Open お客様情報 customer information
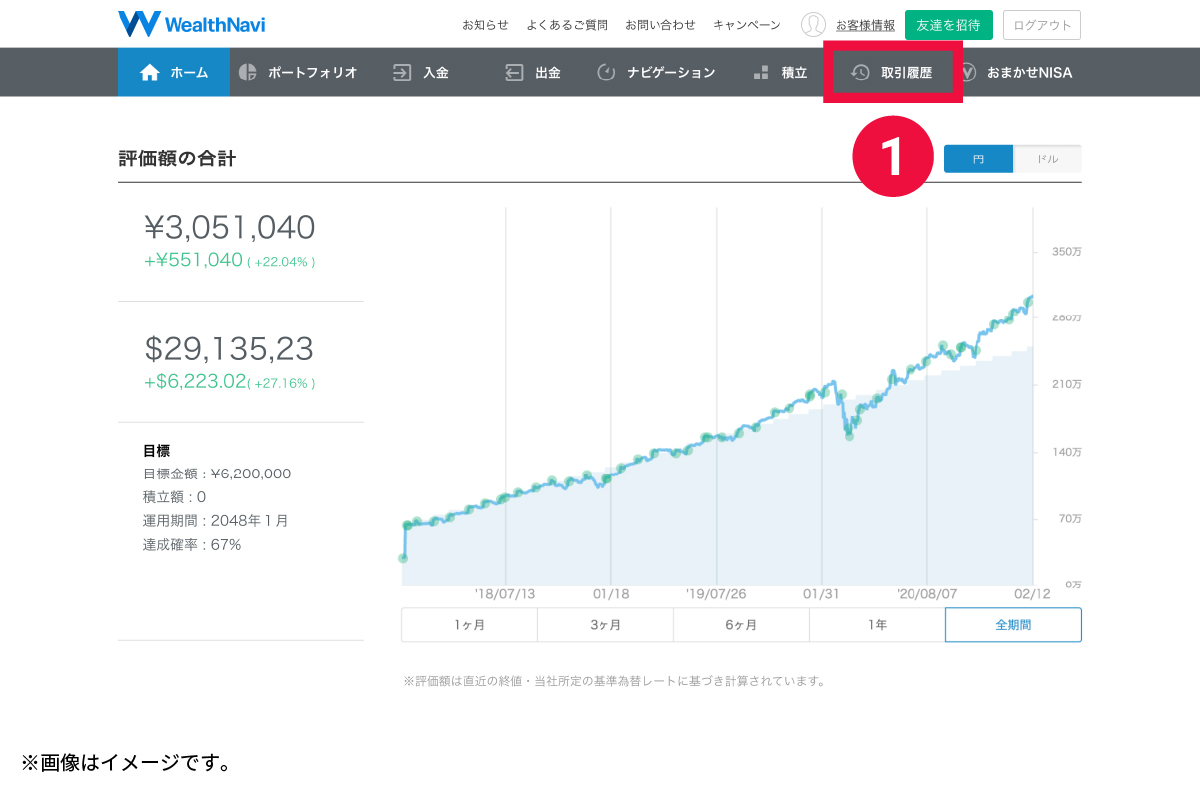The image size is (1200, 790). pyautogui.click(x=866, y=25)
